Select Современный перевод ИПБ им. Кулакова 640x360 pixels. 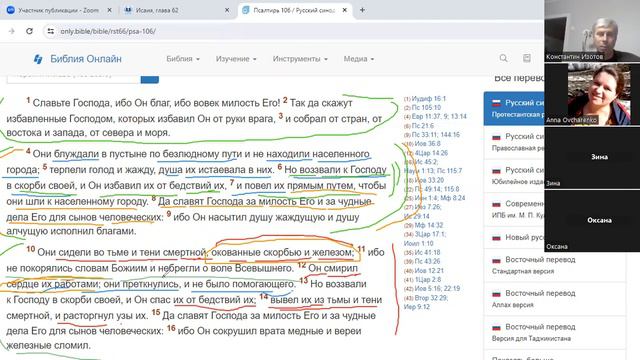pyautogui.click(x=514, y=209)
